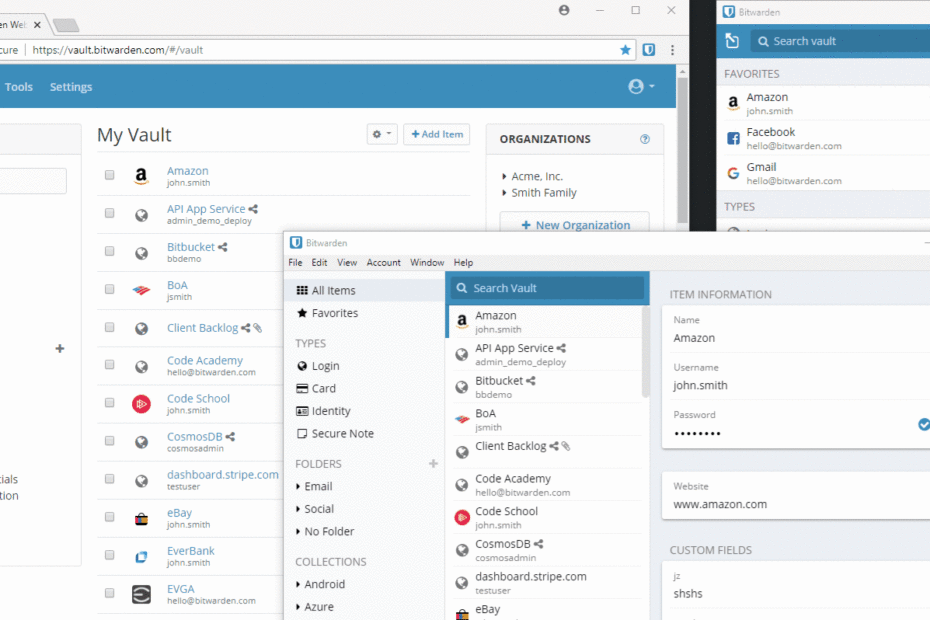Click the Search Vault field in desktop app

click(548, 288)
